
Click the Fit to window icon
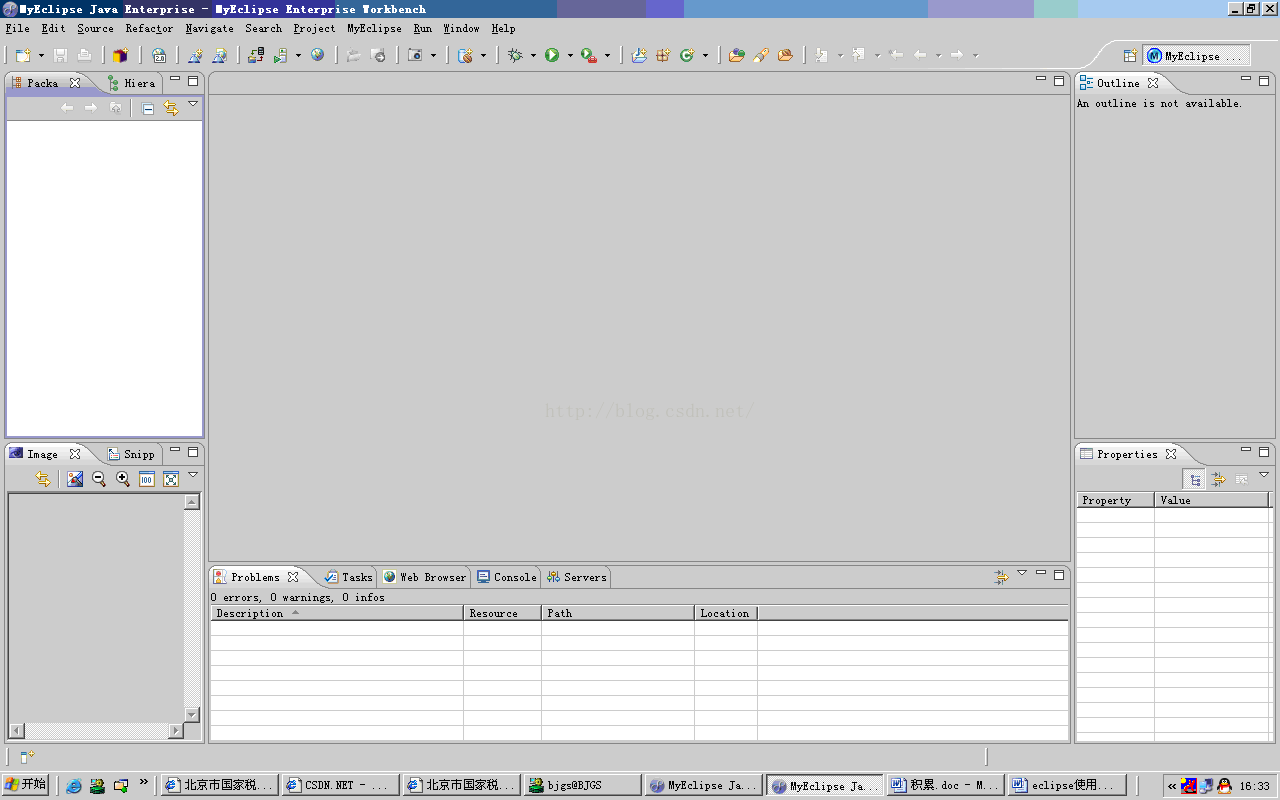[171, 479]
